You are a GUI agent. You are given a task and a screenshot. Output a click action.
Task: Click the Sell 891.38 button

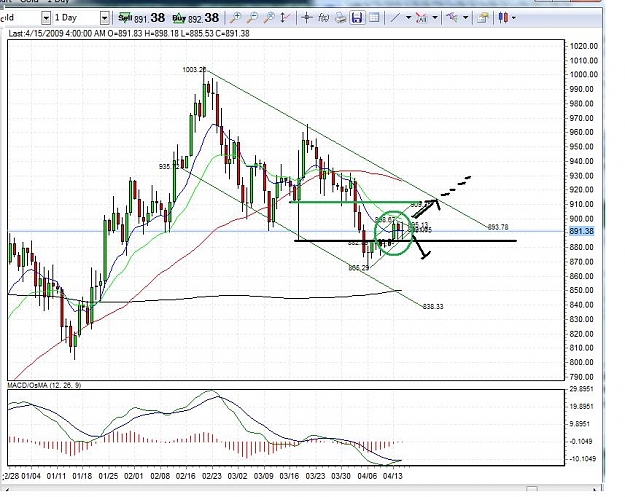coord(142,18)
